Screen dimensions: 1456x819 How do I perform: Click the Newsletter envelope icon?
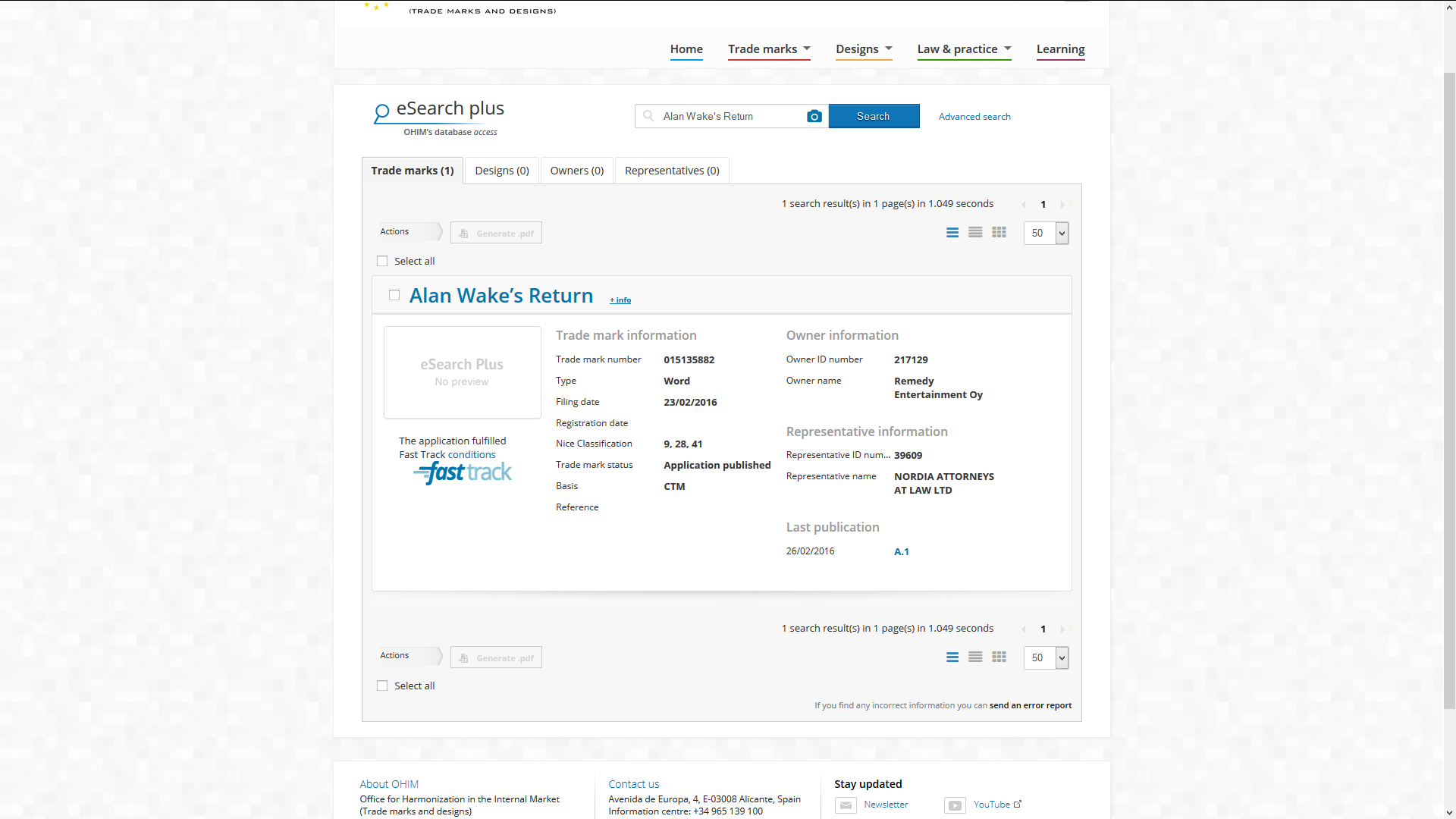(846, 805)
